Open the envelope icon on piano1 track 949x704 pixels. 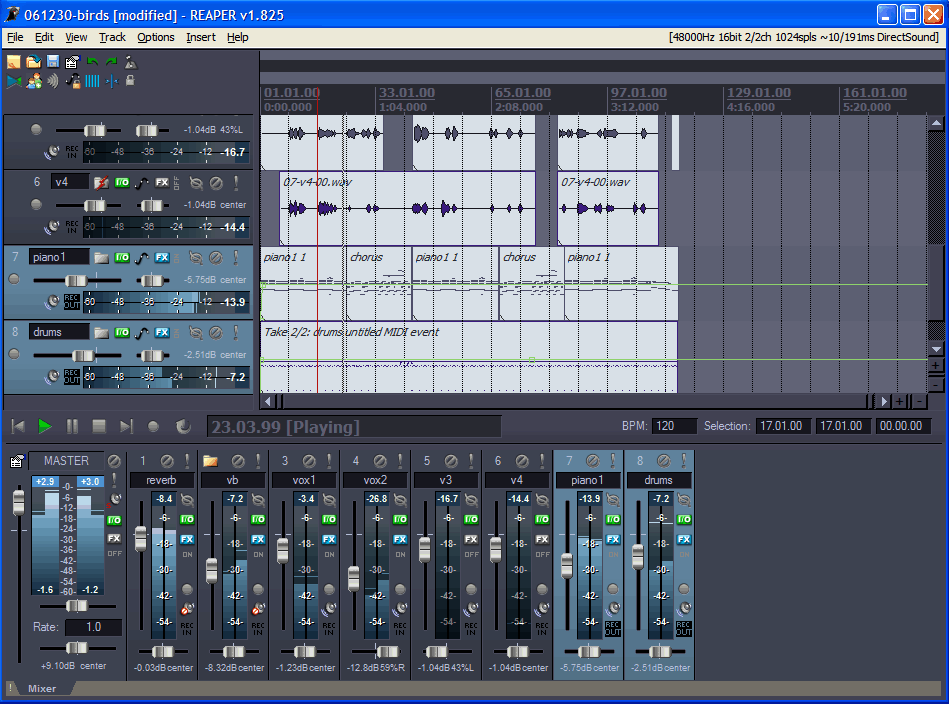[x=142, y=257]
